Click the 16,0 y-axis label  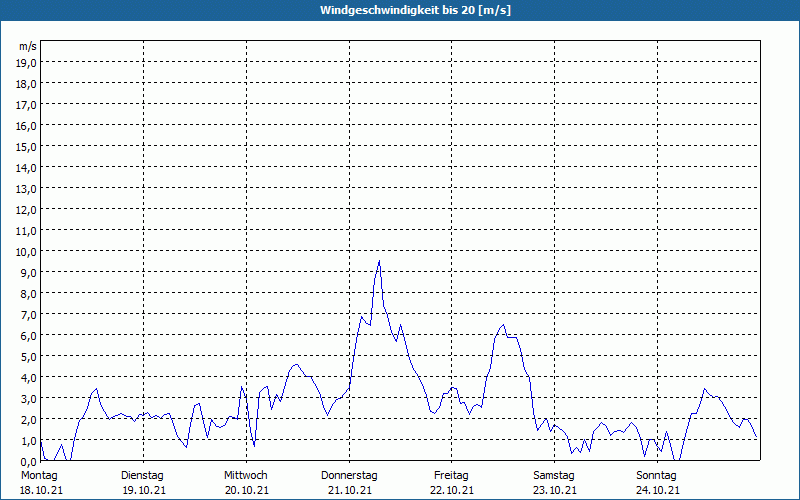coord(26,126)
